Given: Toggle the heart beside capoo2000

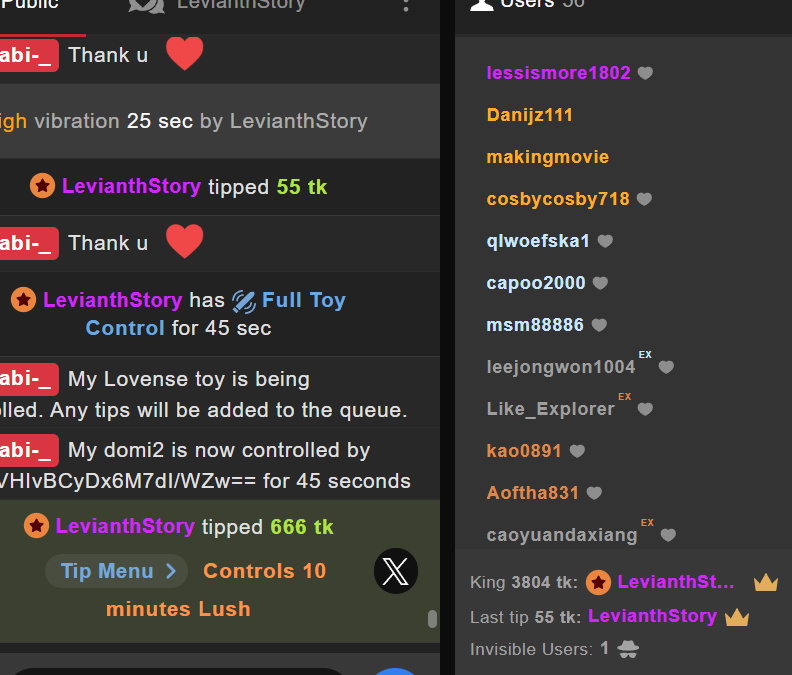Looking at the screenshot, I should (x=600, y=283).
